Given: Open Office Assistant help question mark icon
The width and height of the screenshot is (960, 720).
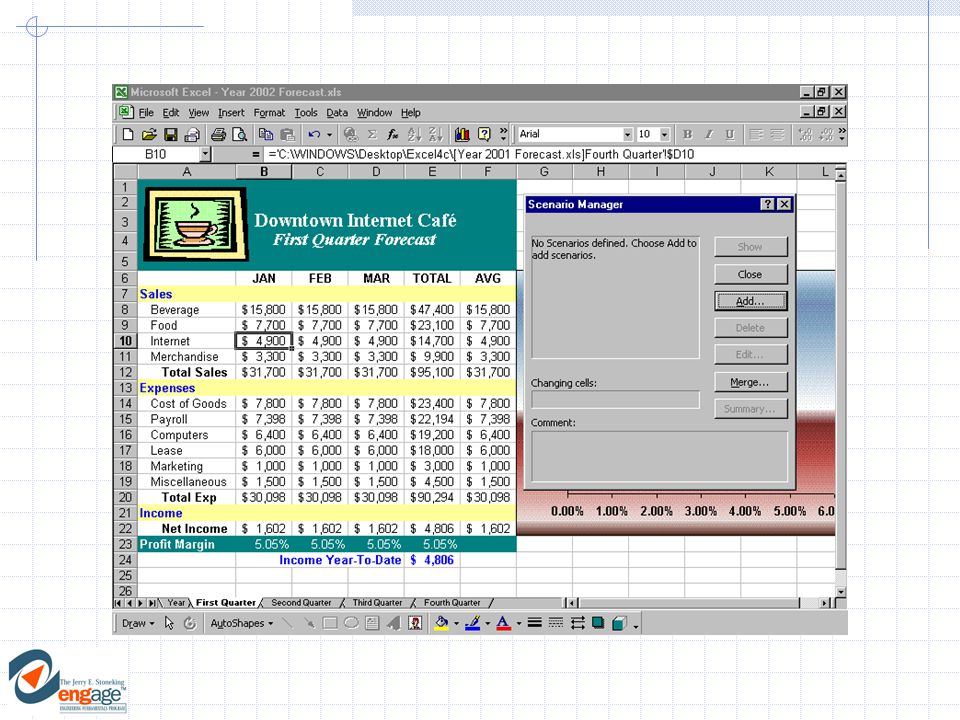Looking at the screenshot, I should [484, 134].
